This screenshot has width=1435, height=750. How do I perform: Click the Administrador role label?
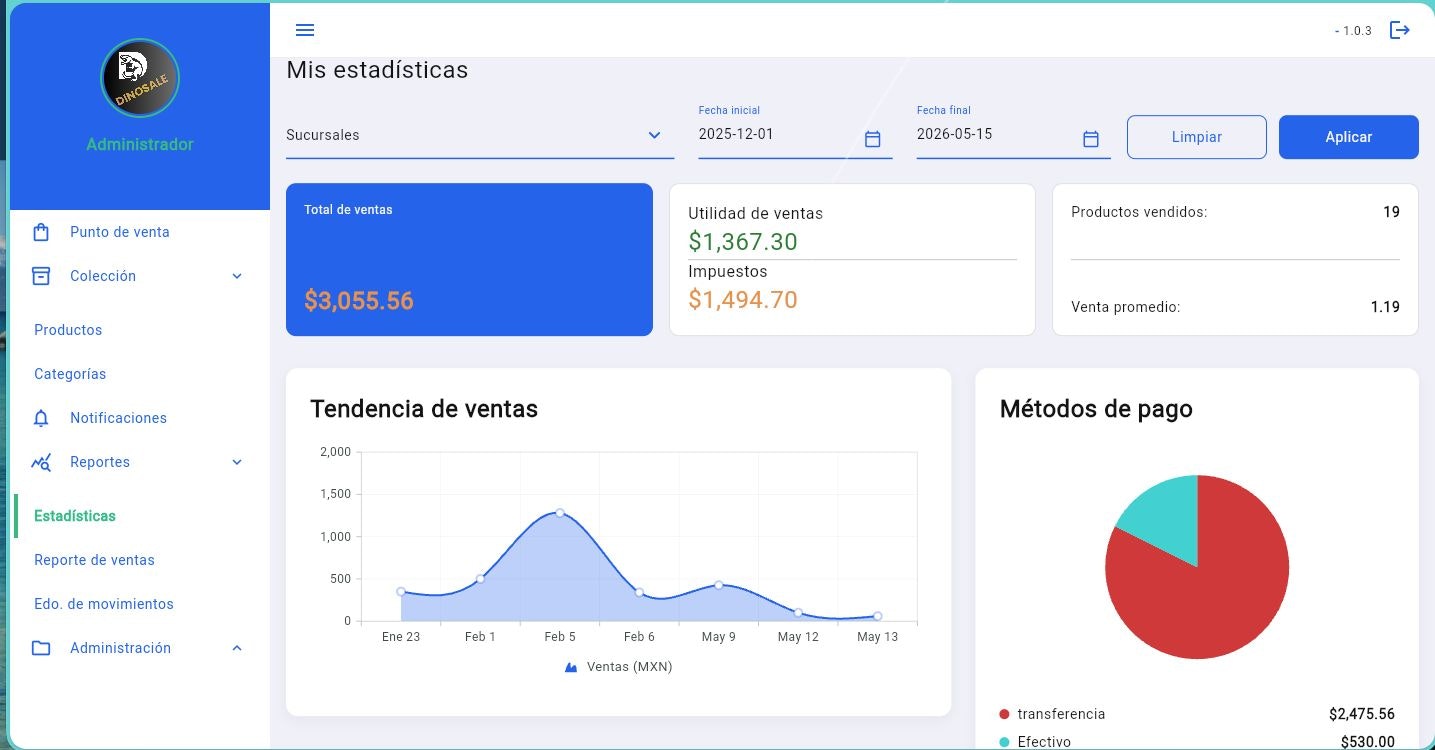pyautogui.click(x=140, y=144)
